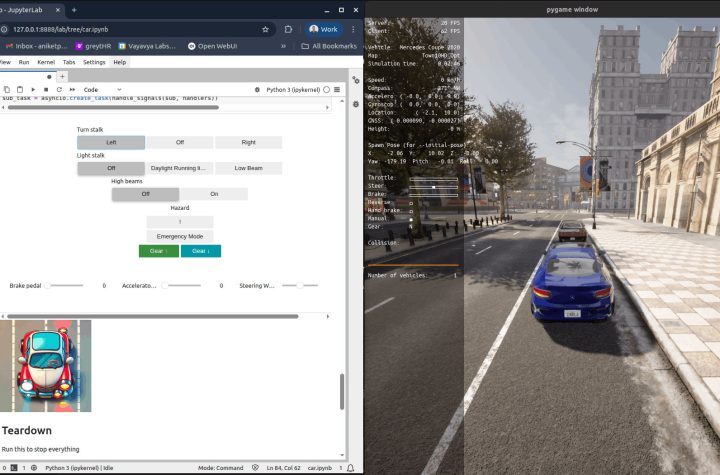720x475 pixels.
Task: Open the Settings menu
Action: coord(94,62)
